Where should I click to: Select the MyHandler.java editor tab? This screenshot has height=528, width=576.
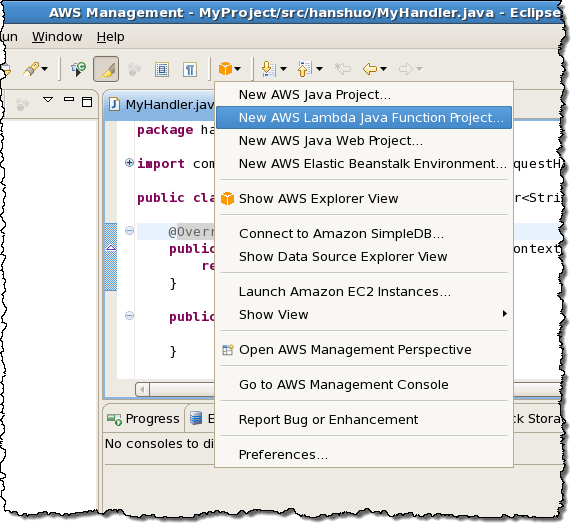[162, 105]
